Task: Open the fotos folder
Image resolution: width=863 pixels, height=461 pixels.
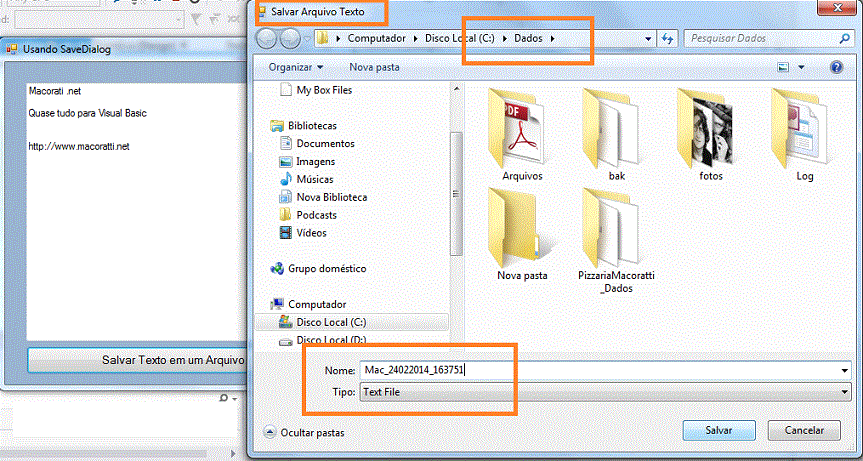Action: coord(711,127)
